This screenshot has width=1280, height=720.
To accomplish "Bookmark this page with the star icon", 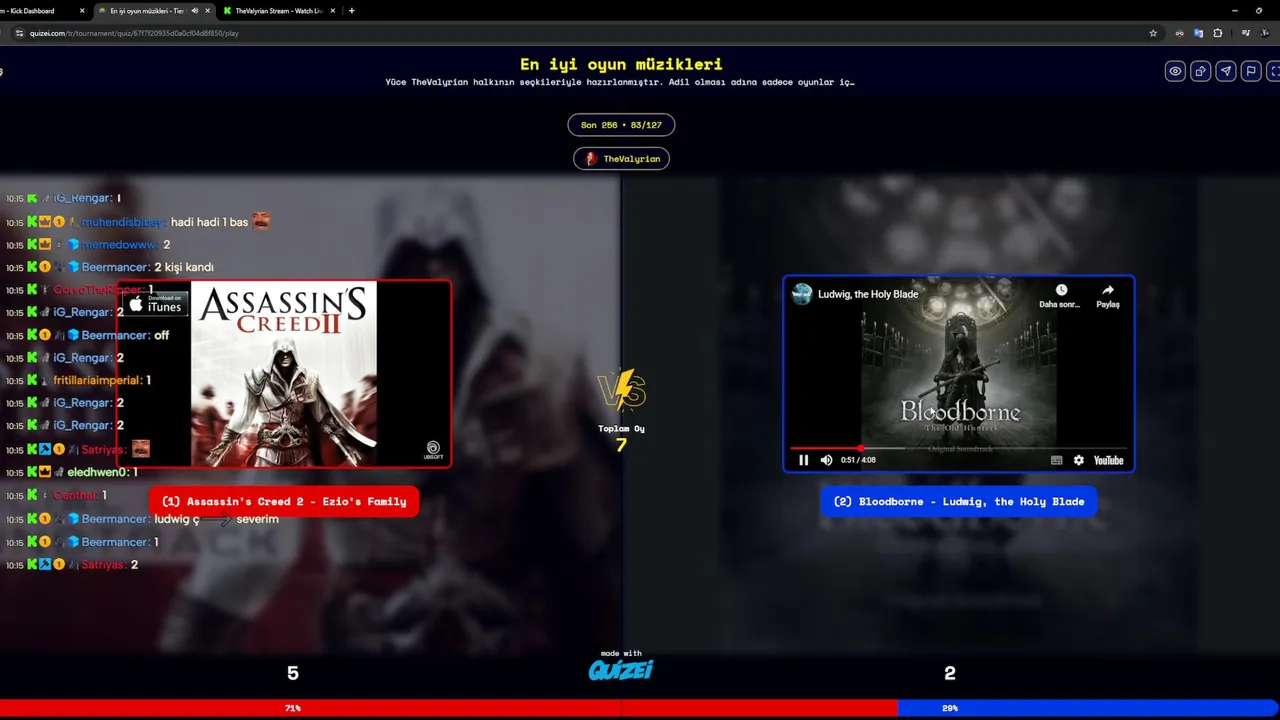I will (1153, 33).
